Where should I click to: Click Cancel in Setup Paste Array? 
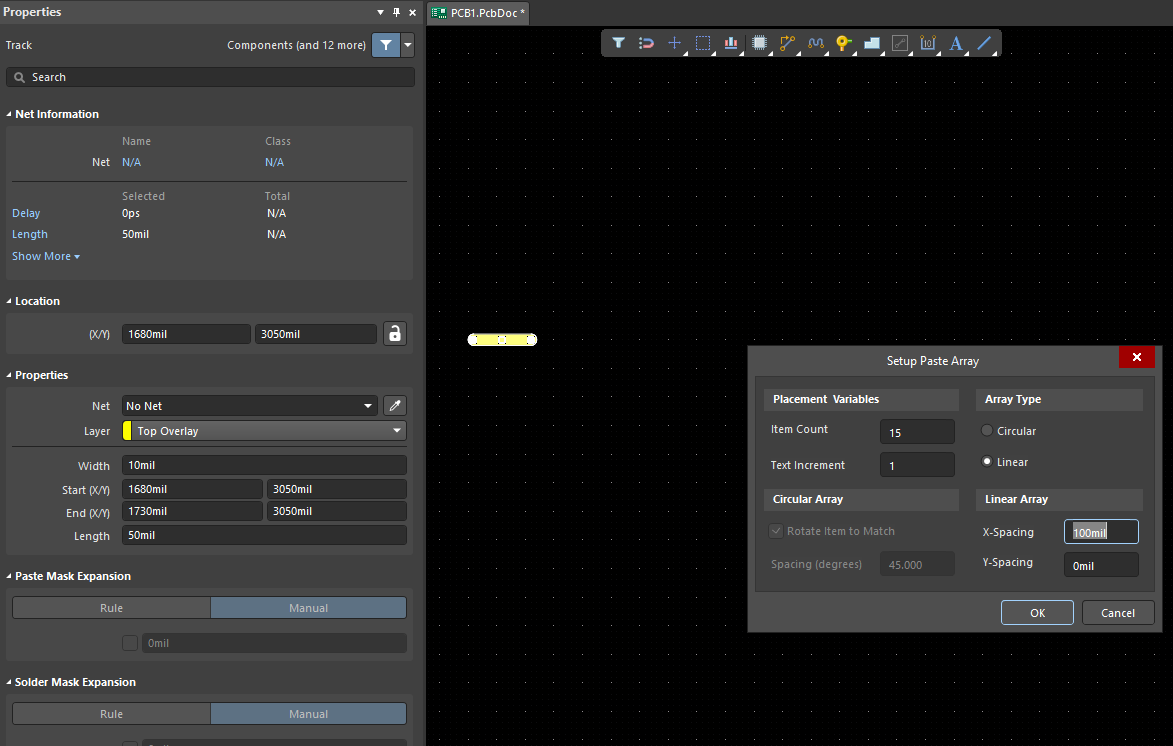tap(1117, 613)
